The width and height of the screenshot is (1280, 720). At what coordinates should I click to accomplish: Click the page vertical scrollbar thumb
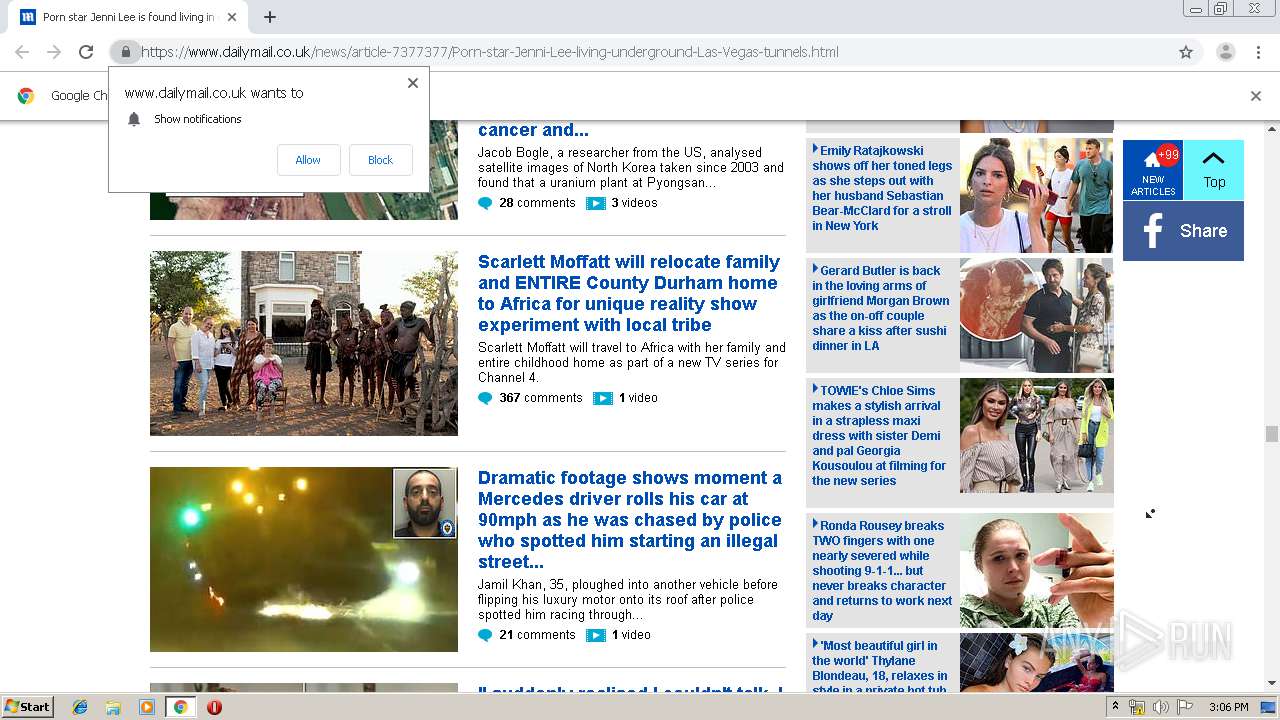1271,433
